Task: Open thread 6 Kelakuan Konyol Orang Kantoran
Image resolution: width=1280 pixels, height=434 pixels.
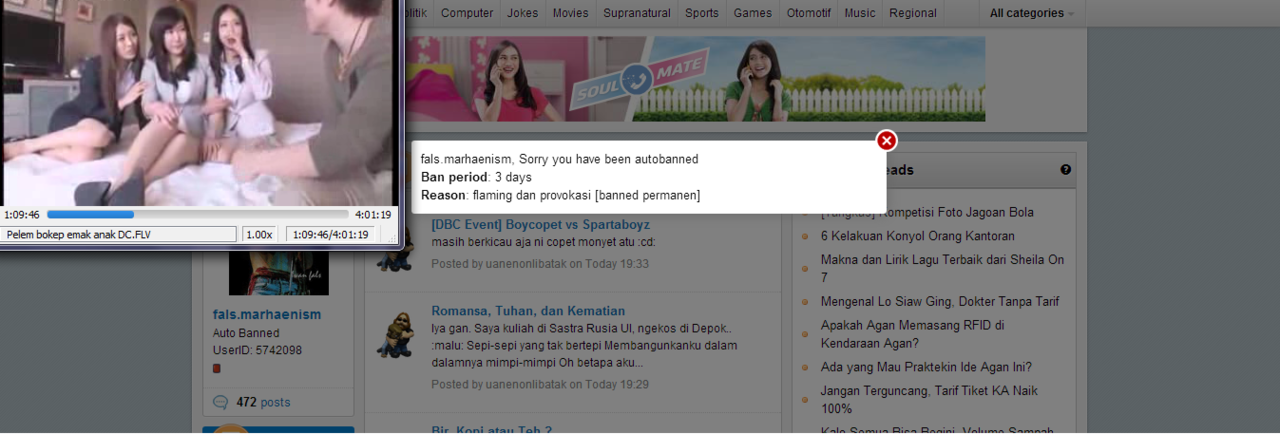Action: point(918,236)
